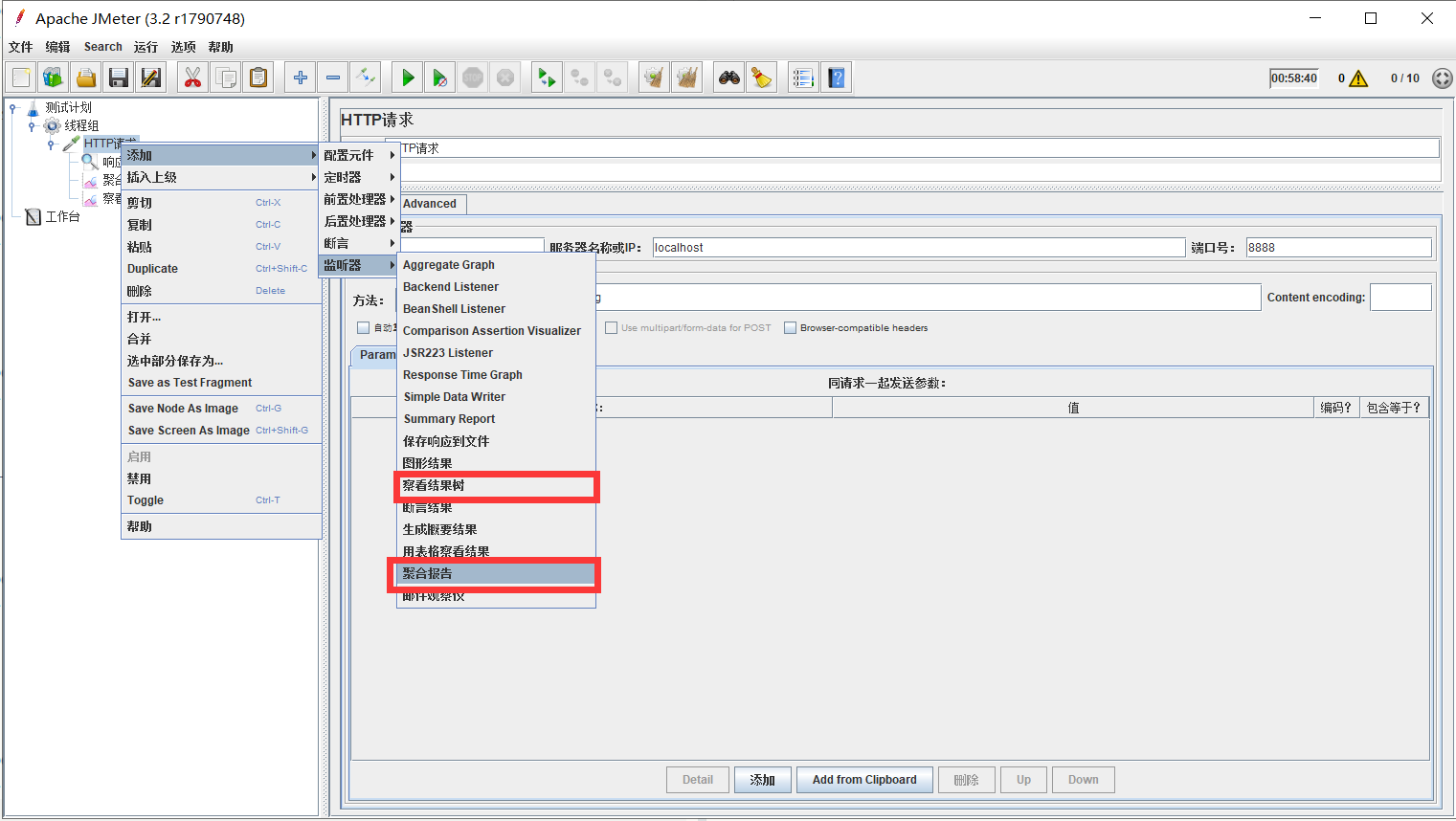
Task: Open the Help question-mark icon
Action: coord(837,78)
